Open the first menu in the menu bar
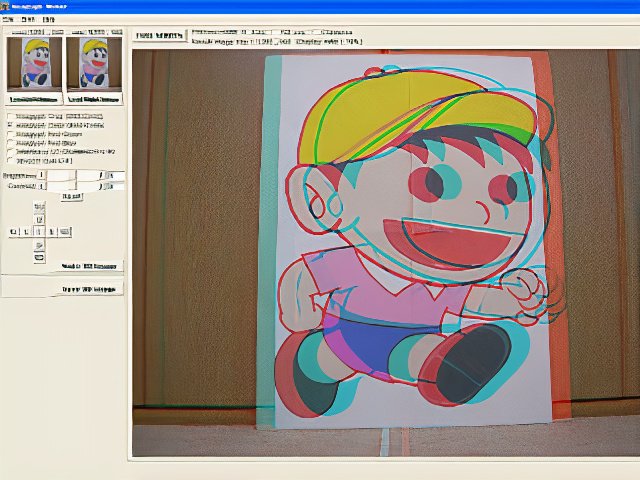 [8, 19]
